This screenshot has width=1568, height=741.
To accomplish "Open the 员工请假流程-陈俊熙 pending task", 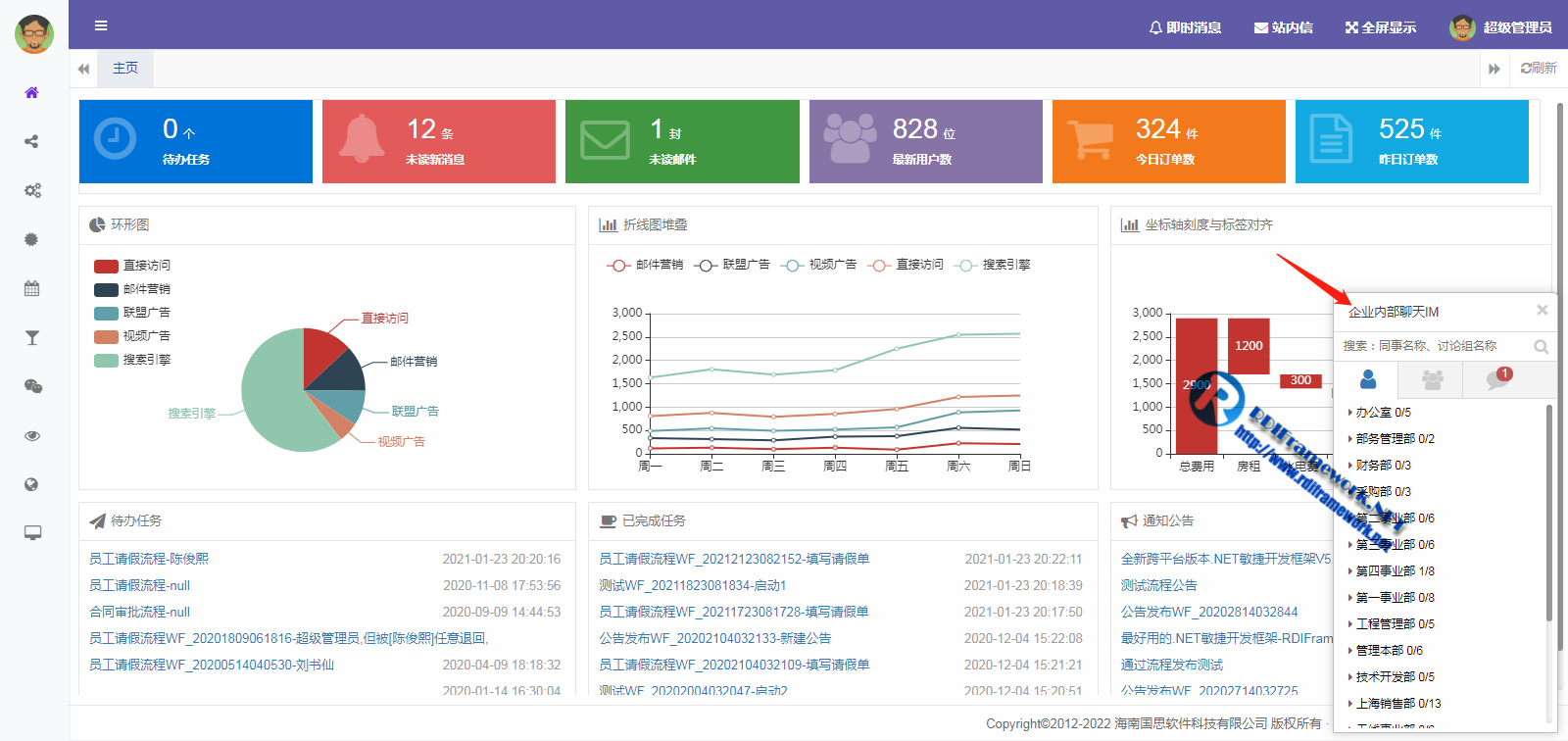I will point(149,559).
